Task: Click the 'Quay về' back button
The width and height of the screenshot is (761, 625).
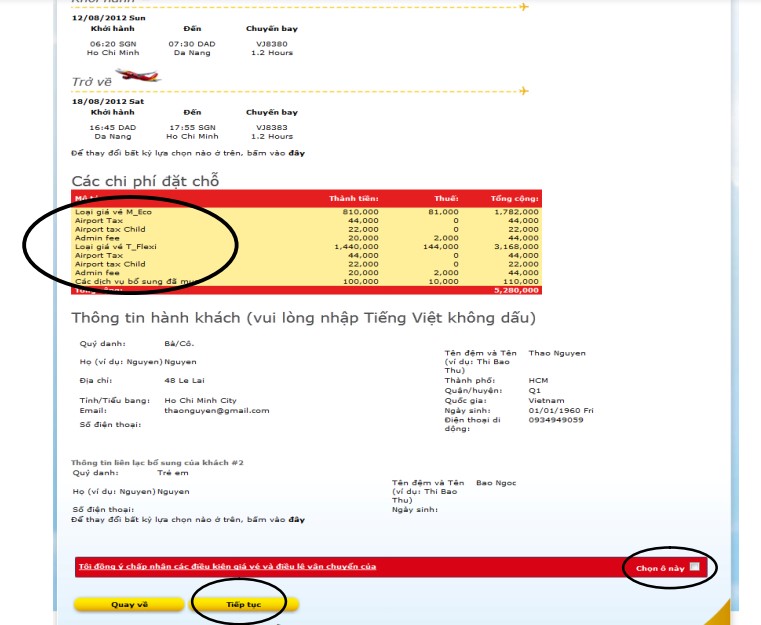Action: pos(129,604)
